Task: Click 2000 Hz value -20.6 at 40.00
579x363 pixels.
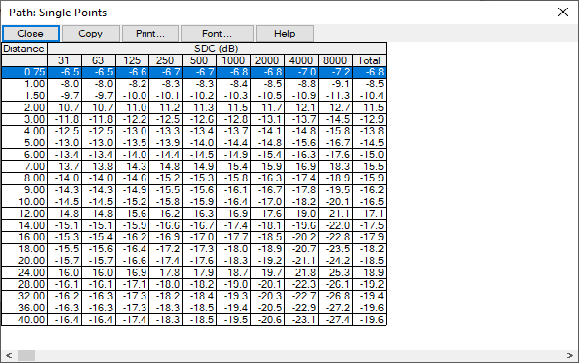Action: click(268, 320)
